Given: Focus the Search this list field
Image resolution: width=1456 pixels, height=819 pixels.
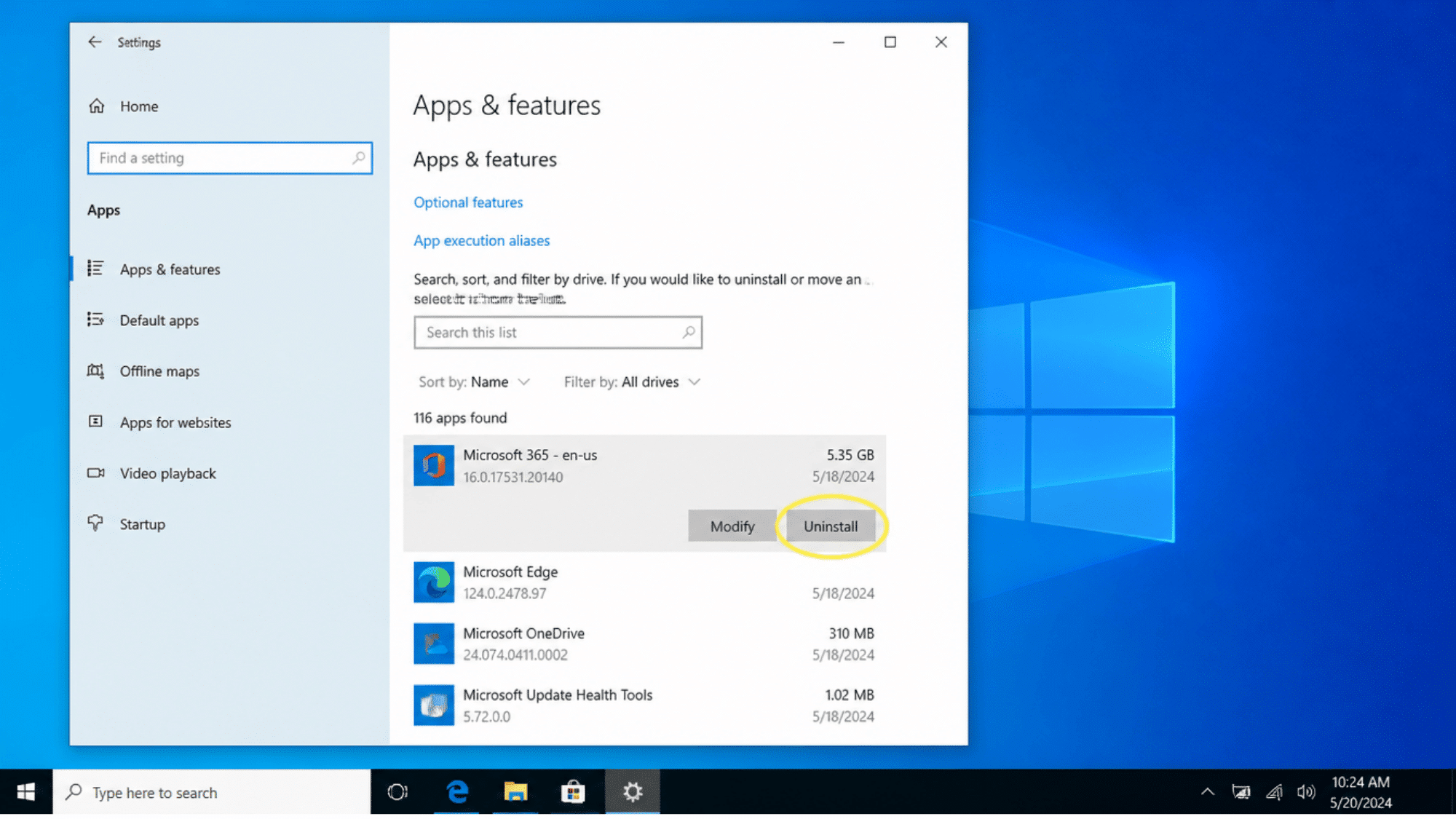Looking at the screenshot, I should 558,333.
